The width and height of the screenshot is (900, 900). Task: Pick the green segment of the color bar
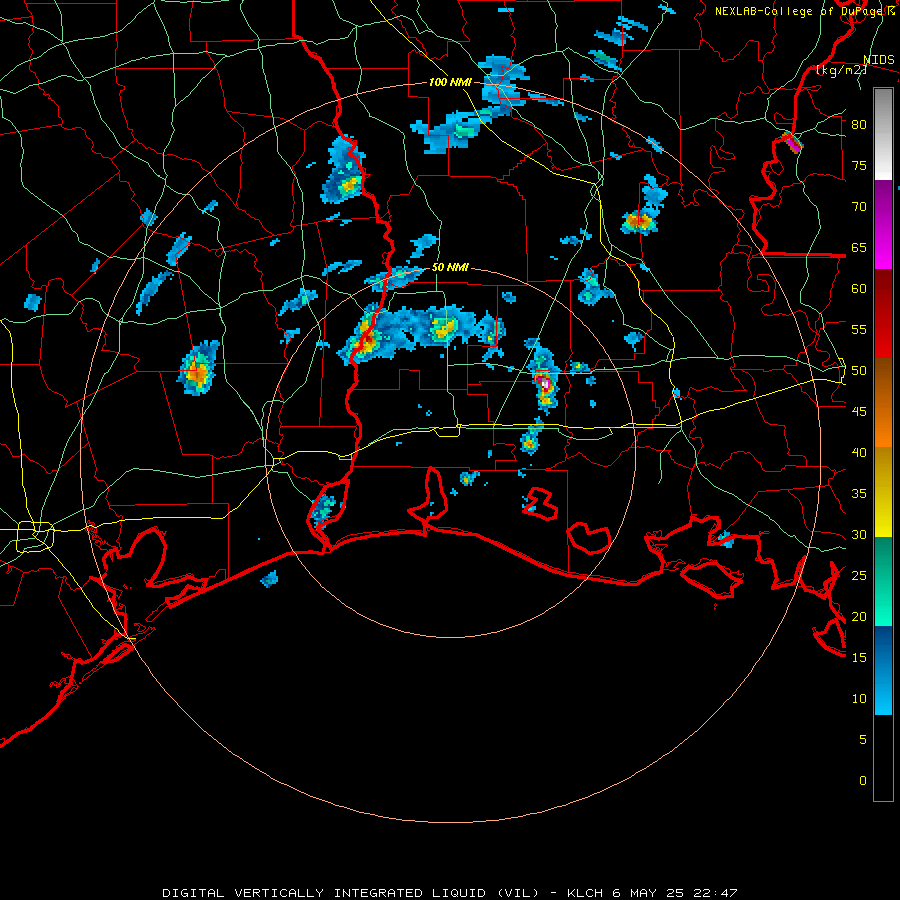pos(883,581)
